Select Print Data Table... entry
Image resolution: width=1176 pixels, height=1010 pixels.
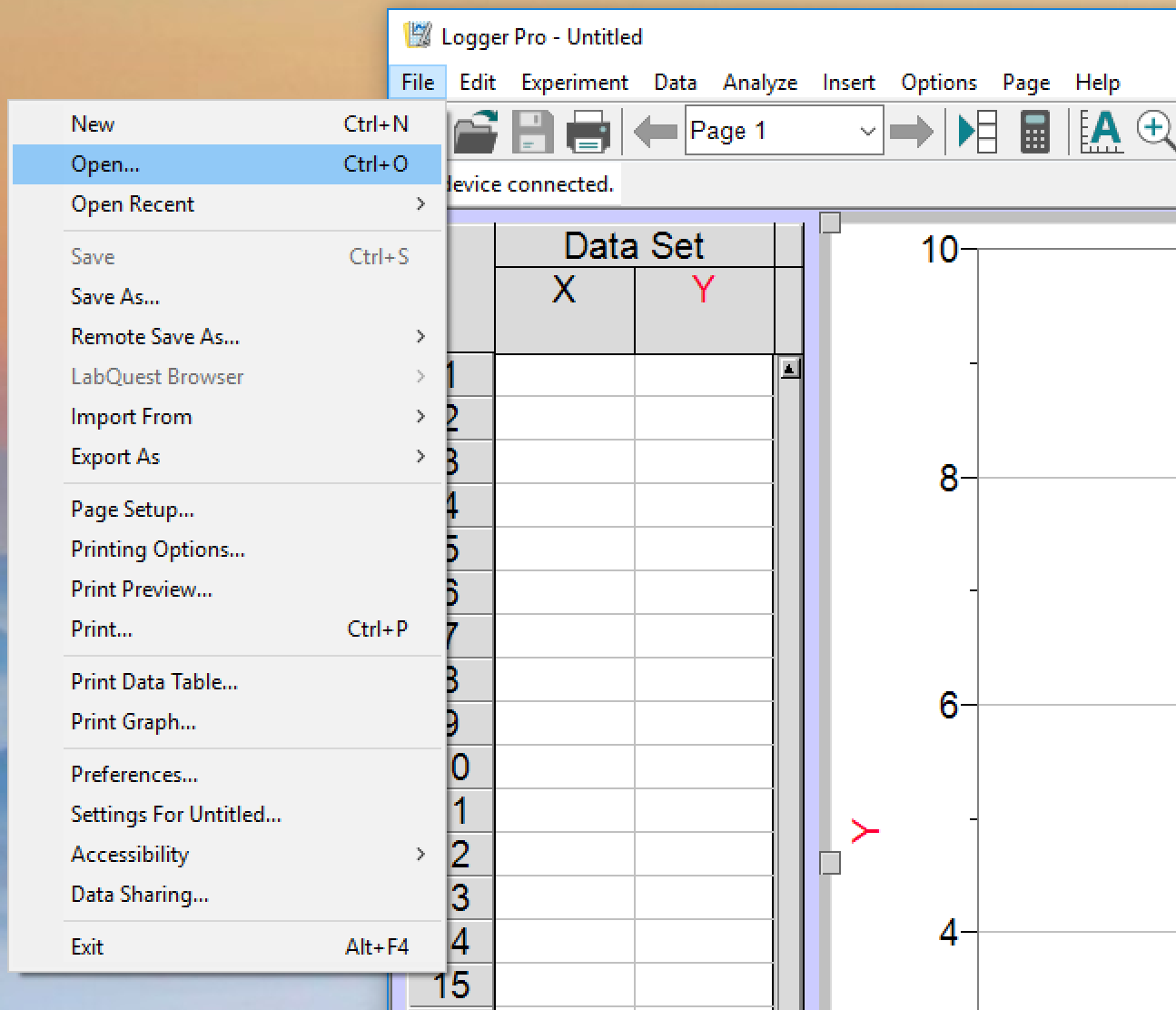coord(227,682)
